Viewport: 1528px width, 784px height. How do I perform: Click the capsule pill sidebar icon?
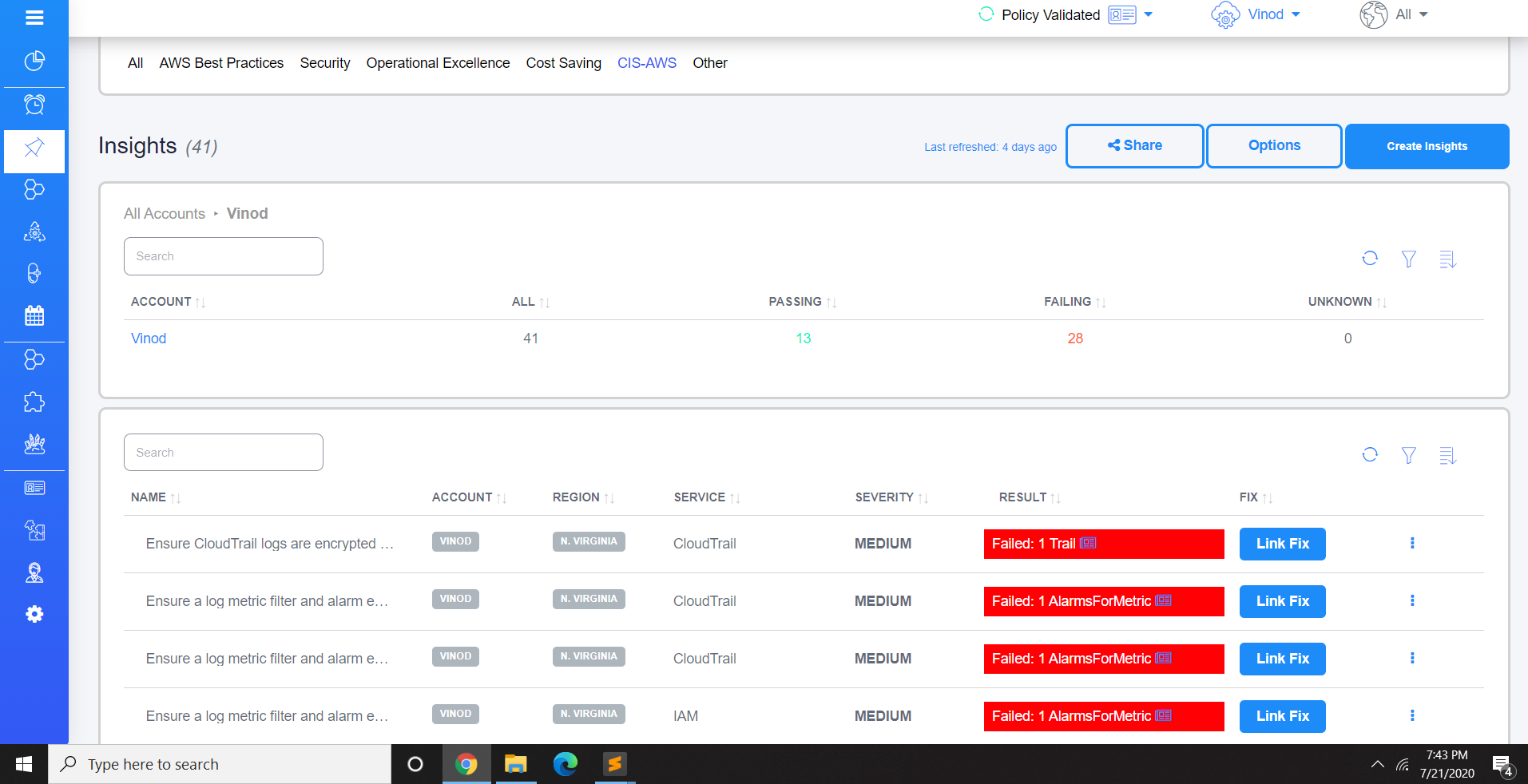[34, 274]
